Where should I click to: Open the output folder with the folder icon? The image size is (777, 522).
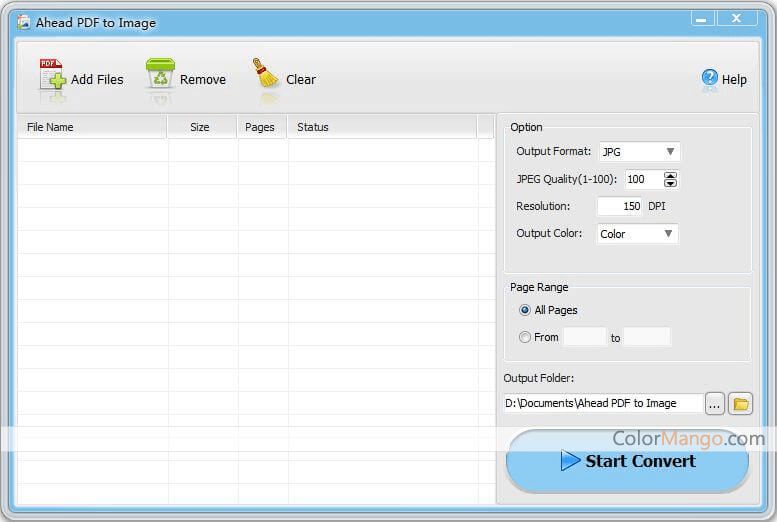point(740,404)
